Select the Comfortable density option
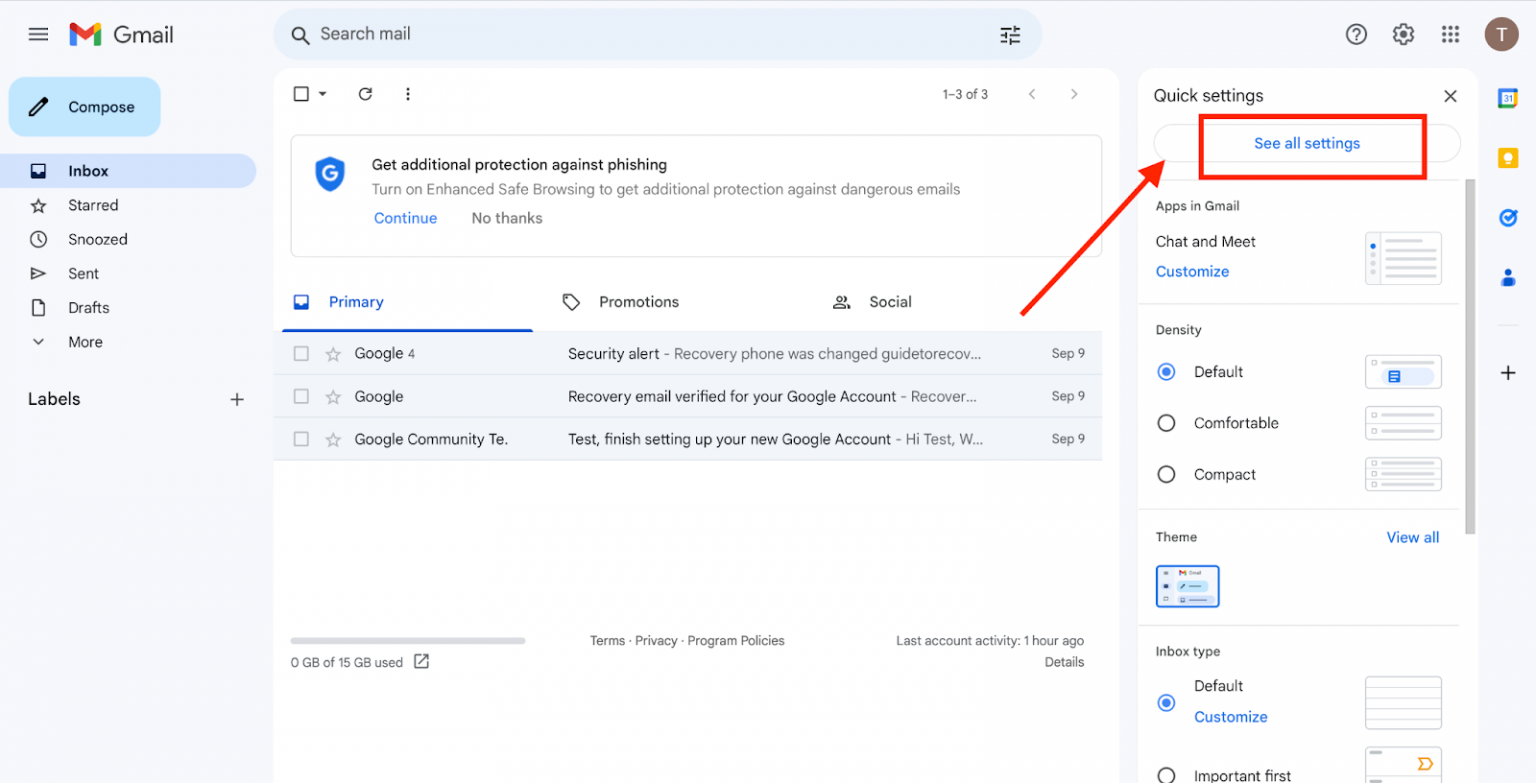 pos(1166,423)
